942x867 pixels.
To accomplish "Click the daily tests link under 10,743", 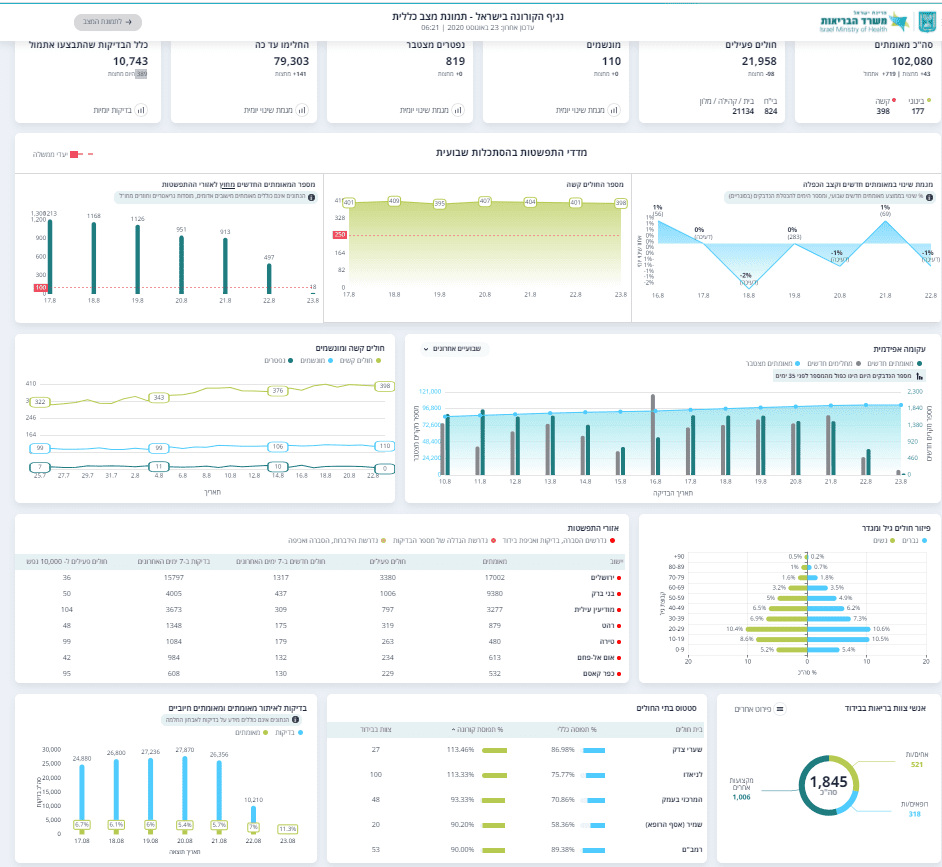I will click(112, 111).
